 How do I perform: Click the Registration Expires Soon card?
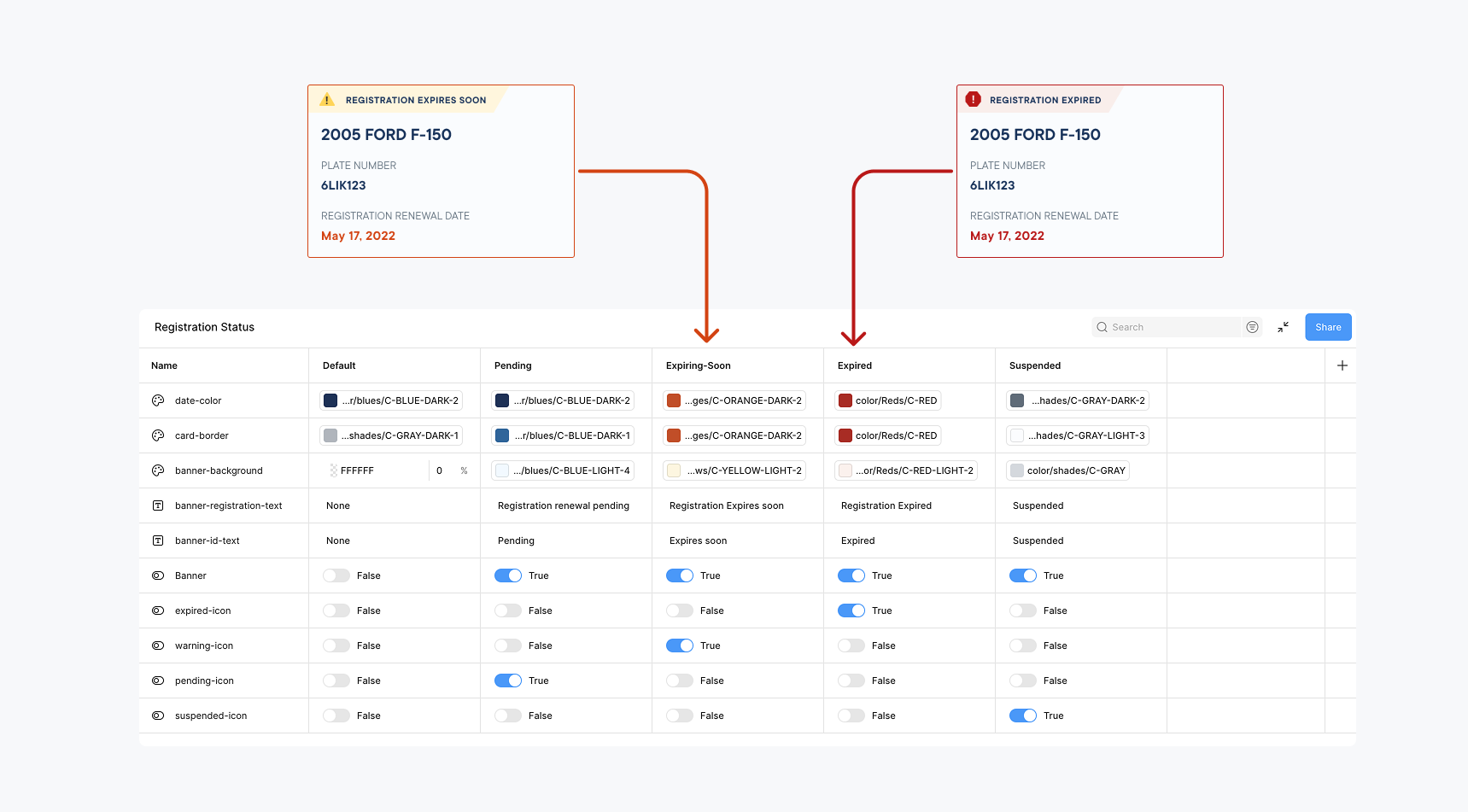tap(441, 171)
